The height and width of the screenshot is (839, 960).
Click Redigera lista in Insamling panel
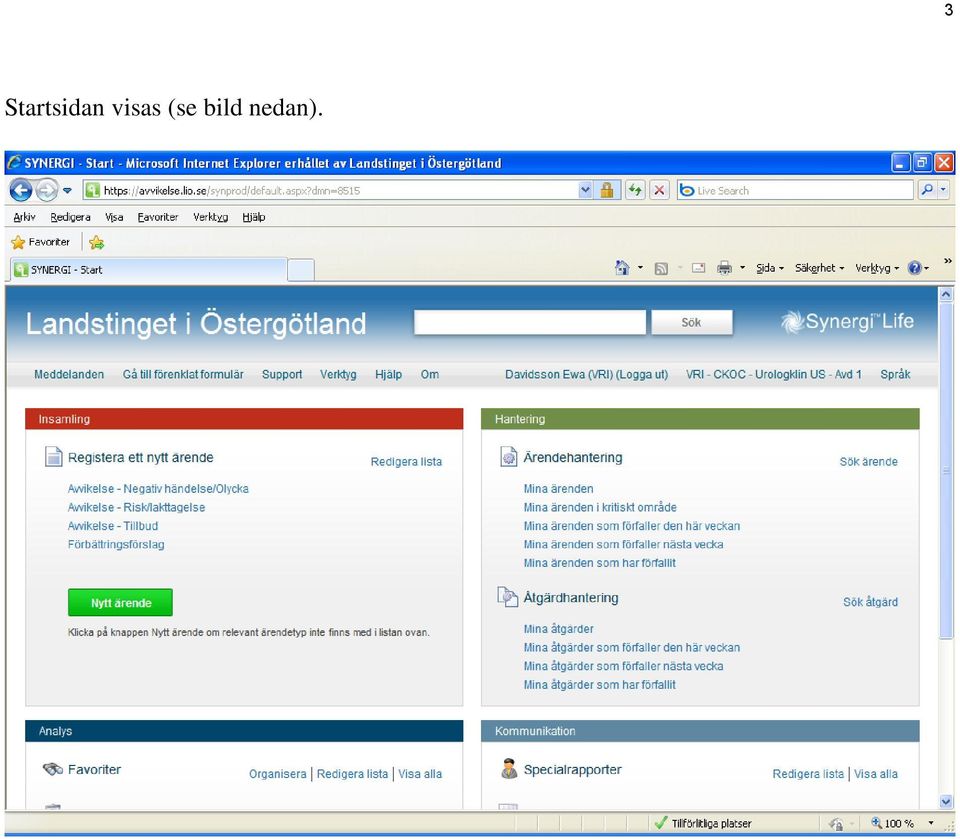coord(406,462)
